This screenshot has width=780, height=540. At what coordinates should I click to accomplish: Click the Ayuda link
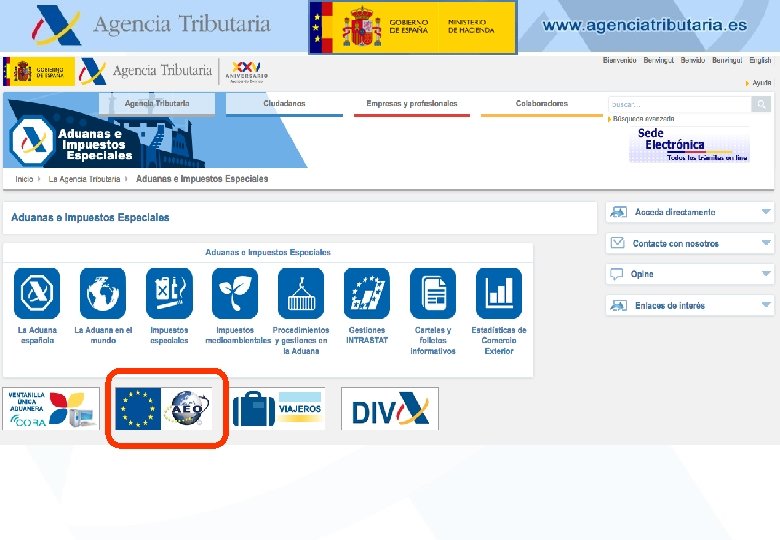(762, 83)
